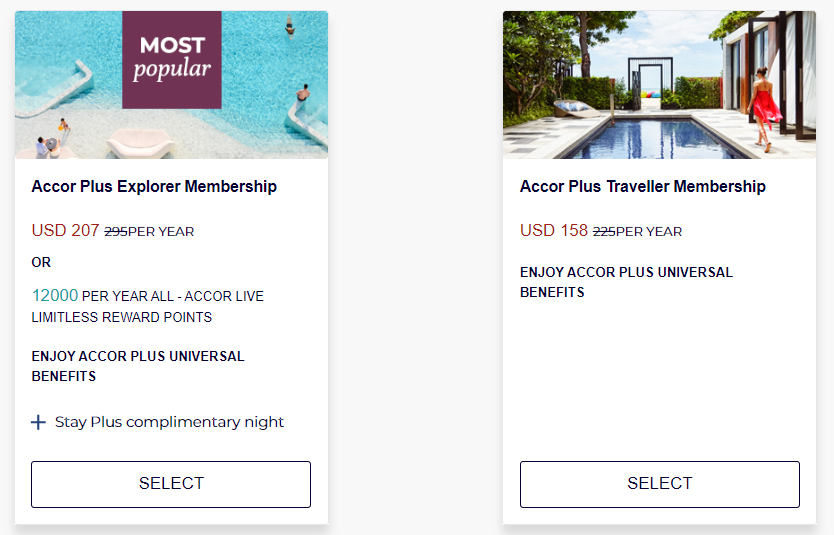Click the USD 207 price text

click(x=65, y=230)
